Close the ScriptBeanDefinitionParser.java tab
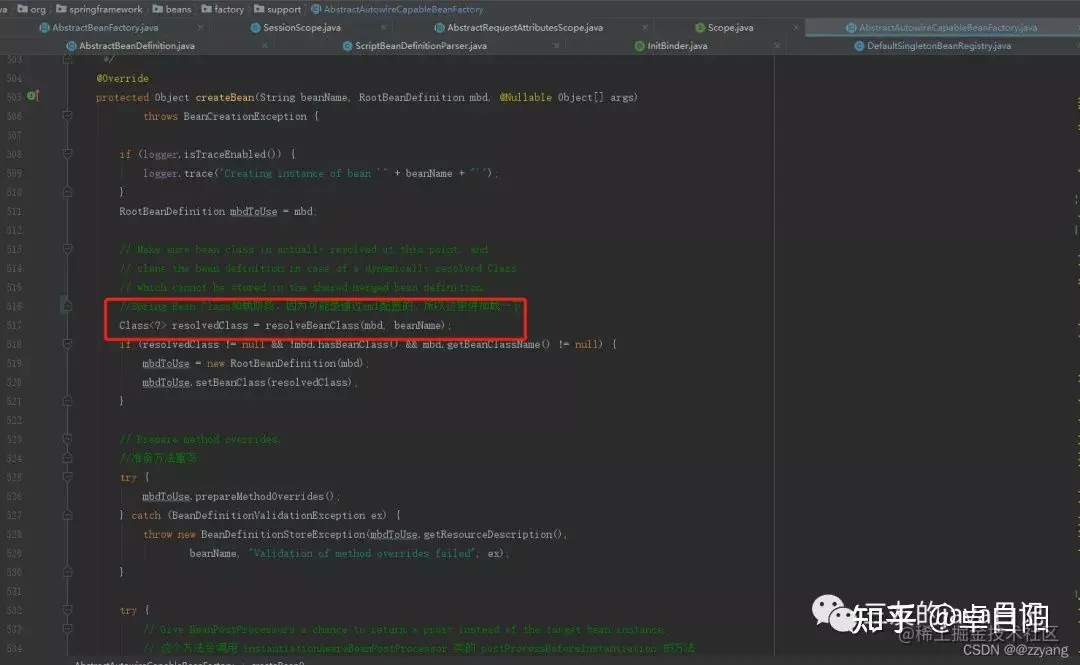Image resolution: width=1080 pixels, height=665 pixels. click(x=557, y=46)
